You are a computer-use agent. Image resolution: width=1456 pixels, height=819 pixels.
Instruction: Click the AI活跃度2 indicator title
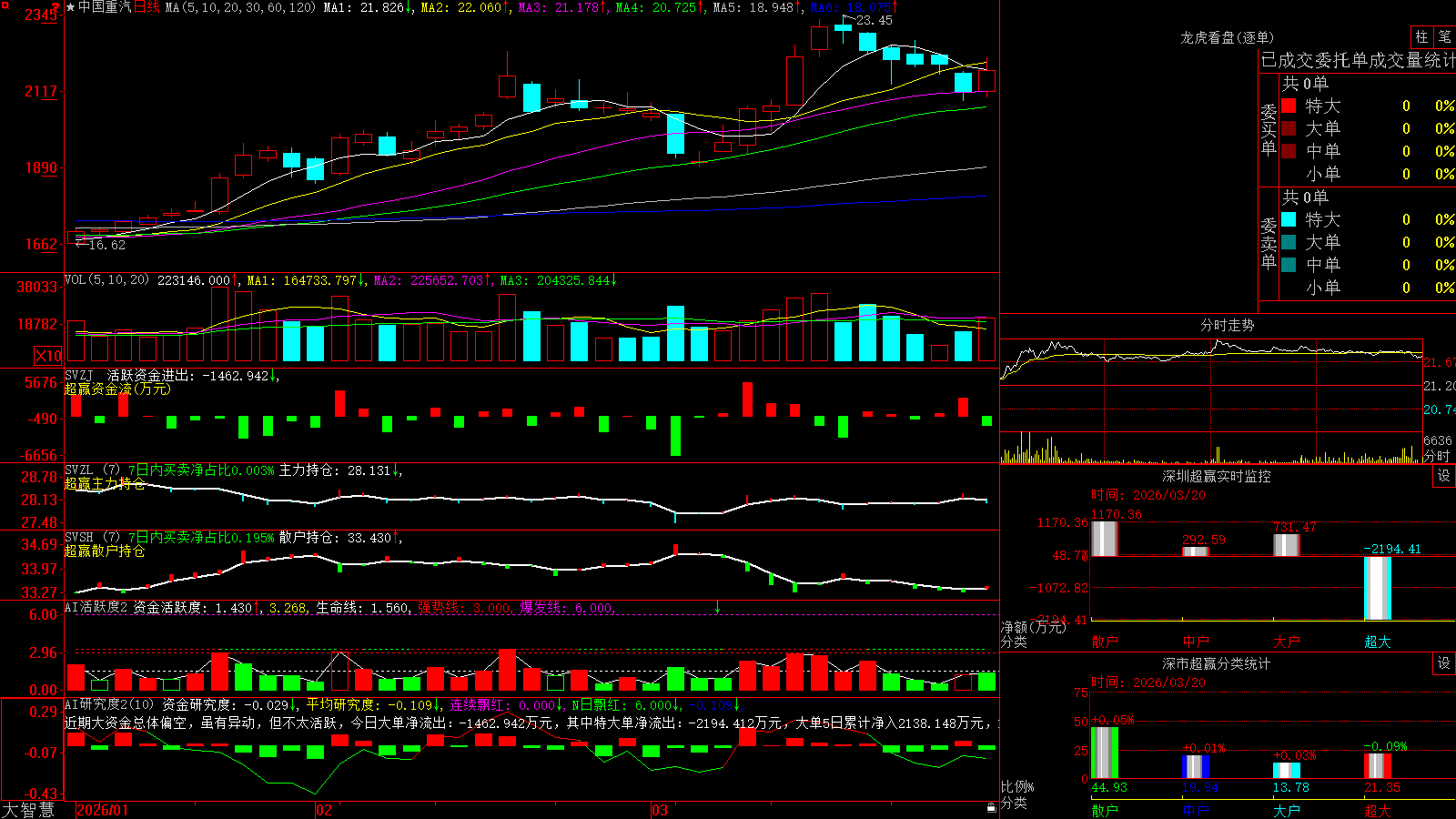(x=96, y=607)
